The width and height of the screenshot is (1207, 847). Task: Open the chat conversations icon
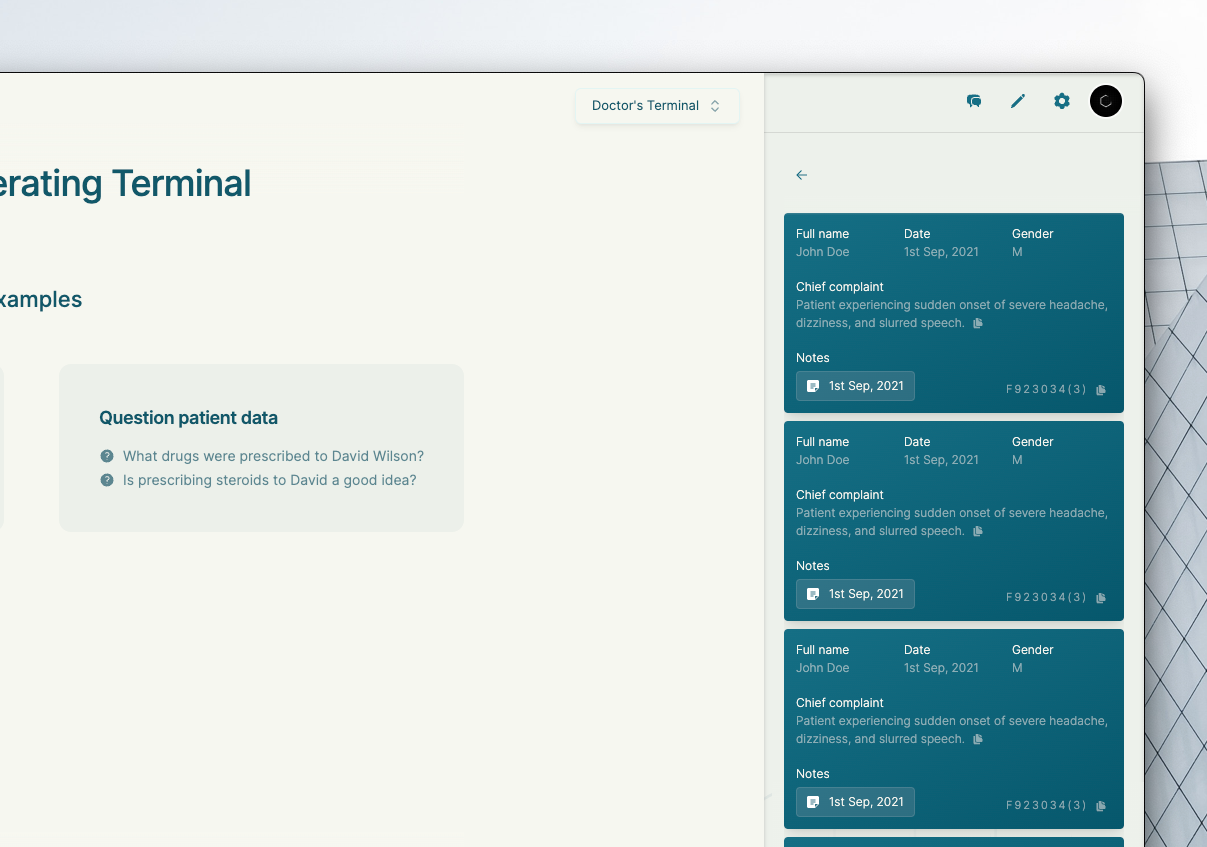pyautogui.click(x=973, y=101)
